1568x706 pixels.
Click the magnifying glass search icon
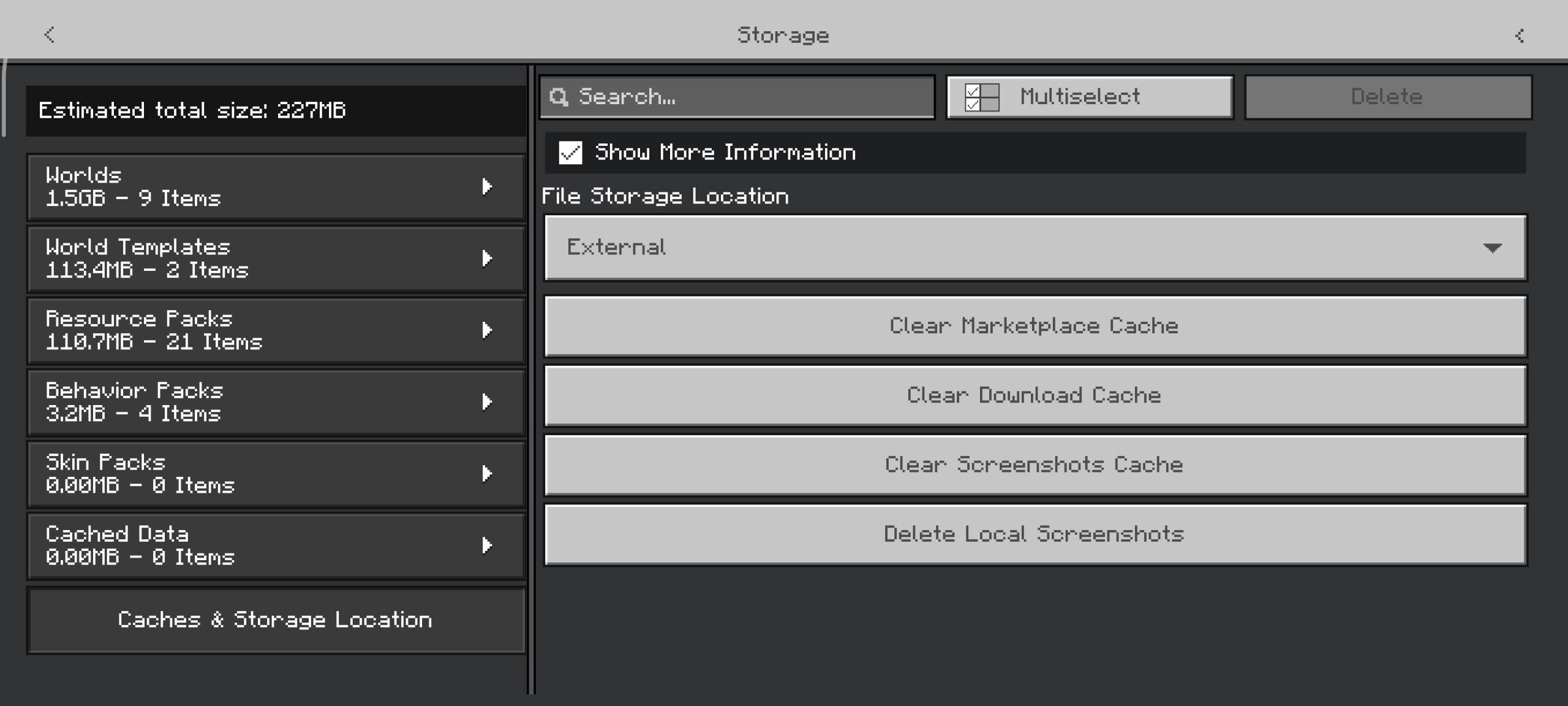tap(559, 97)
